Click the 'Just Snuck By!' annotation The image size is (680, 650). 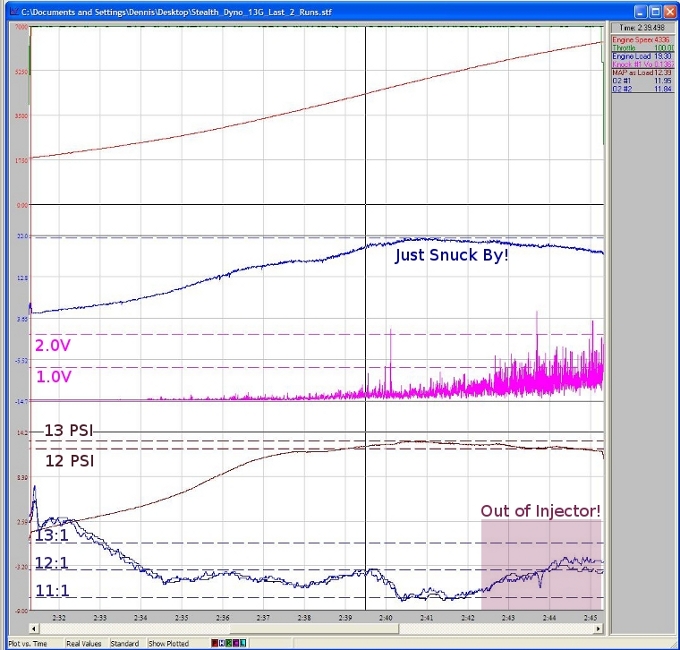tap(451, 255)
